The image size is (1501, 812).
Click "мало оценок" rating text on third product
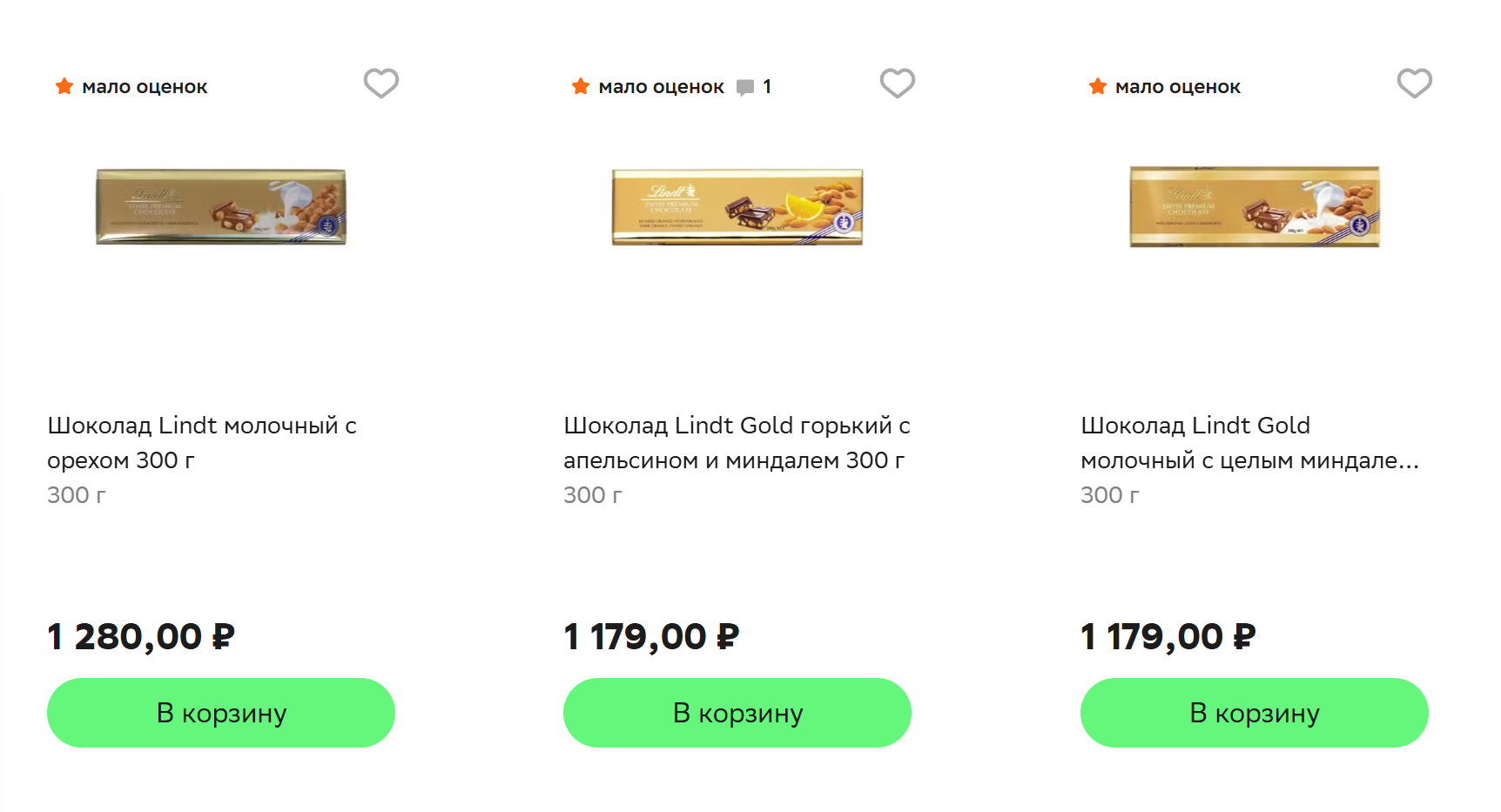tap(1177, 87)
